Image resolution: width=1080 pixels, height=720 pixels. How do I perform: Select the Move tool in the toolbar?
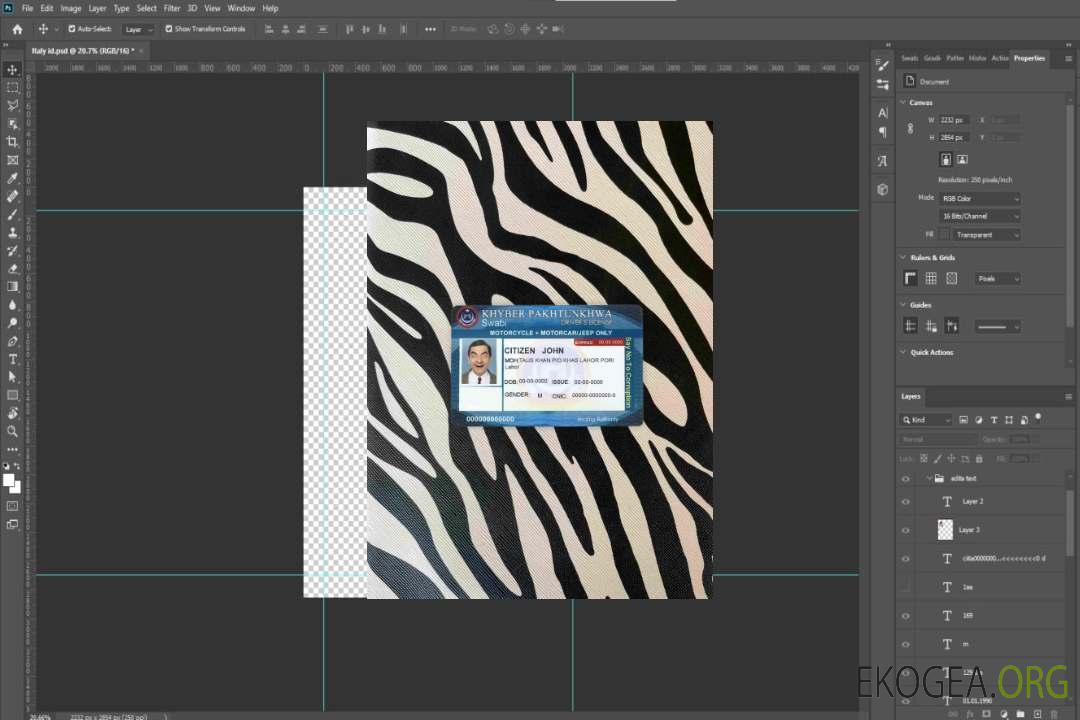(x=12, y=70)
